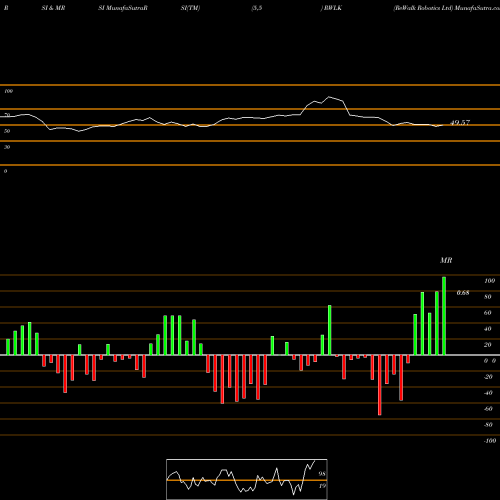Click the 'SI & MR' header text
500x500 pixels.
point(53,8)
